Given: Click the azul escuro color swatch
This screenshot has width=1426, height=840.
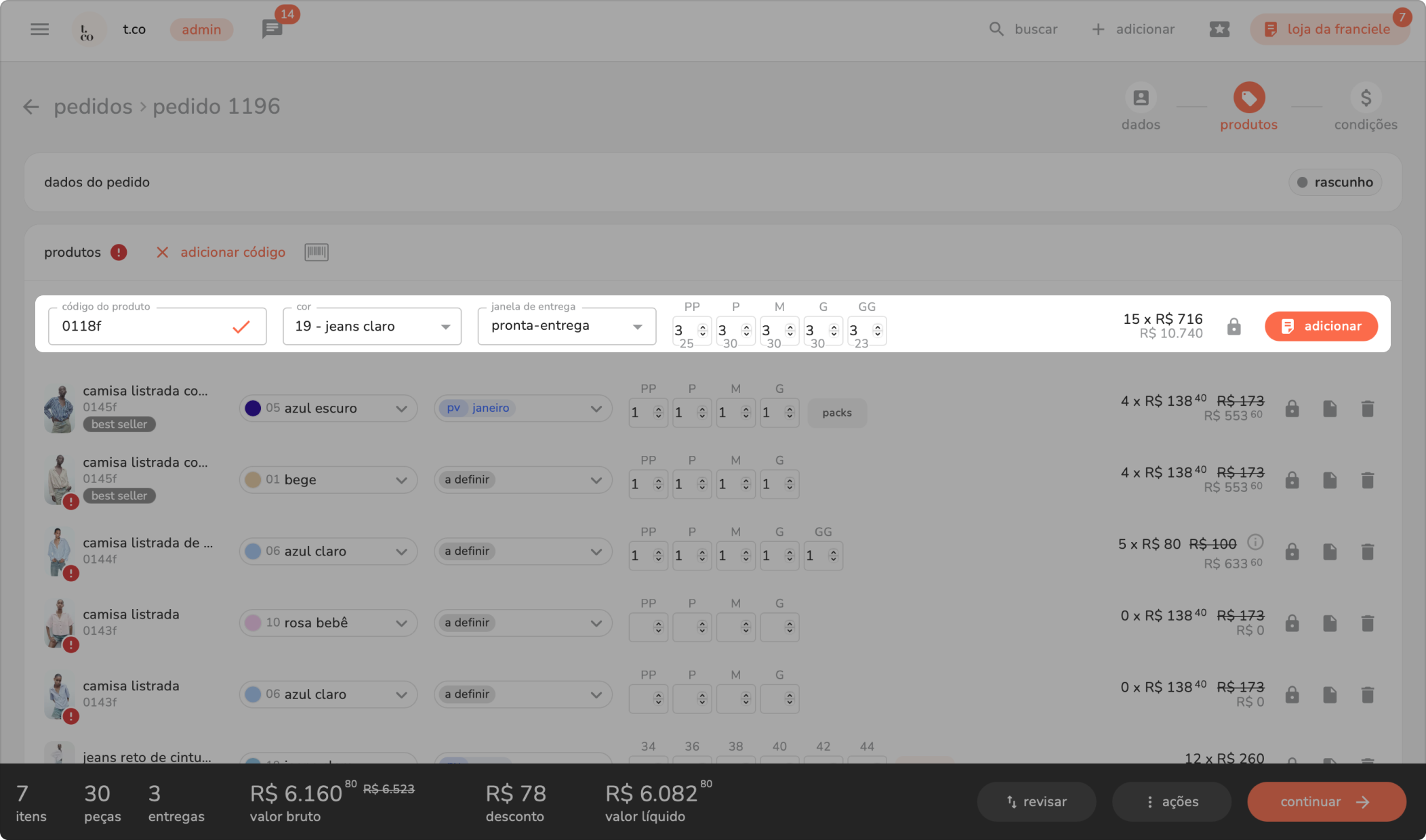Looking at the screenshot, I should (253, 408).
